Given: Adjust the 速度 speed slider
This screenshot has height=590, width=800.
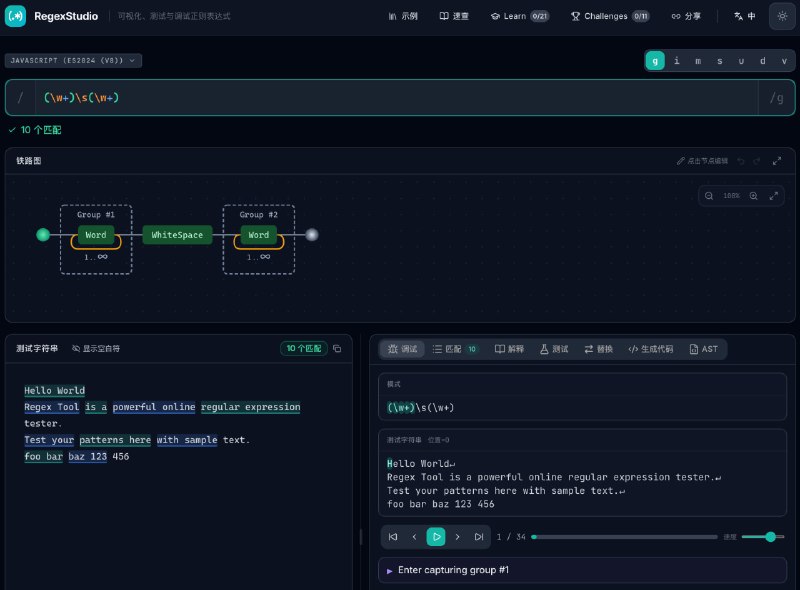Looking at the screenshot, I should pyautogui.click(x=763, y=537).
